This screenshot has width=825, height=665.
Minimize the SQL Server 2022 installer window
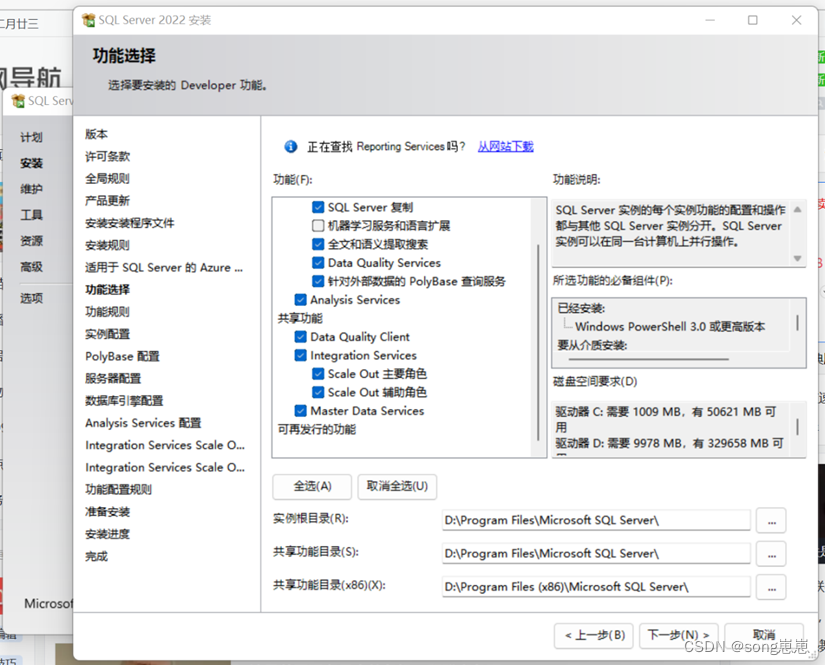(x=710, y=20)
